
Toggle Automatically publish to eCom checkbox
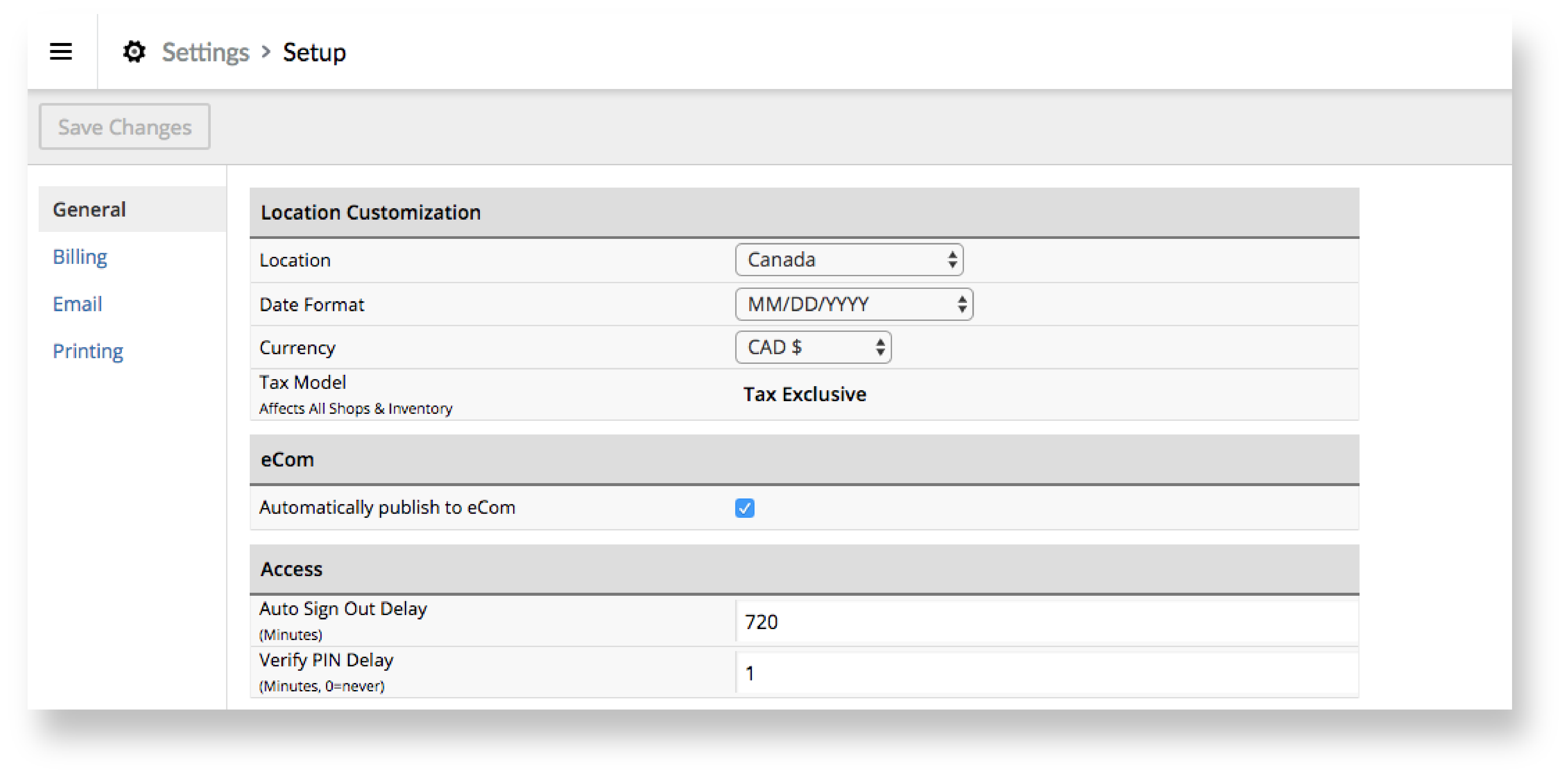pyautogui.click(x=745, y=507)
